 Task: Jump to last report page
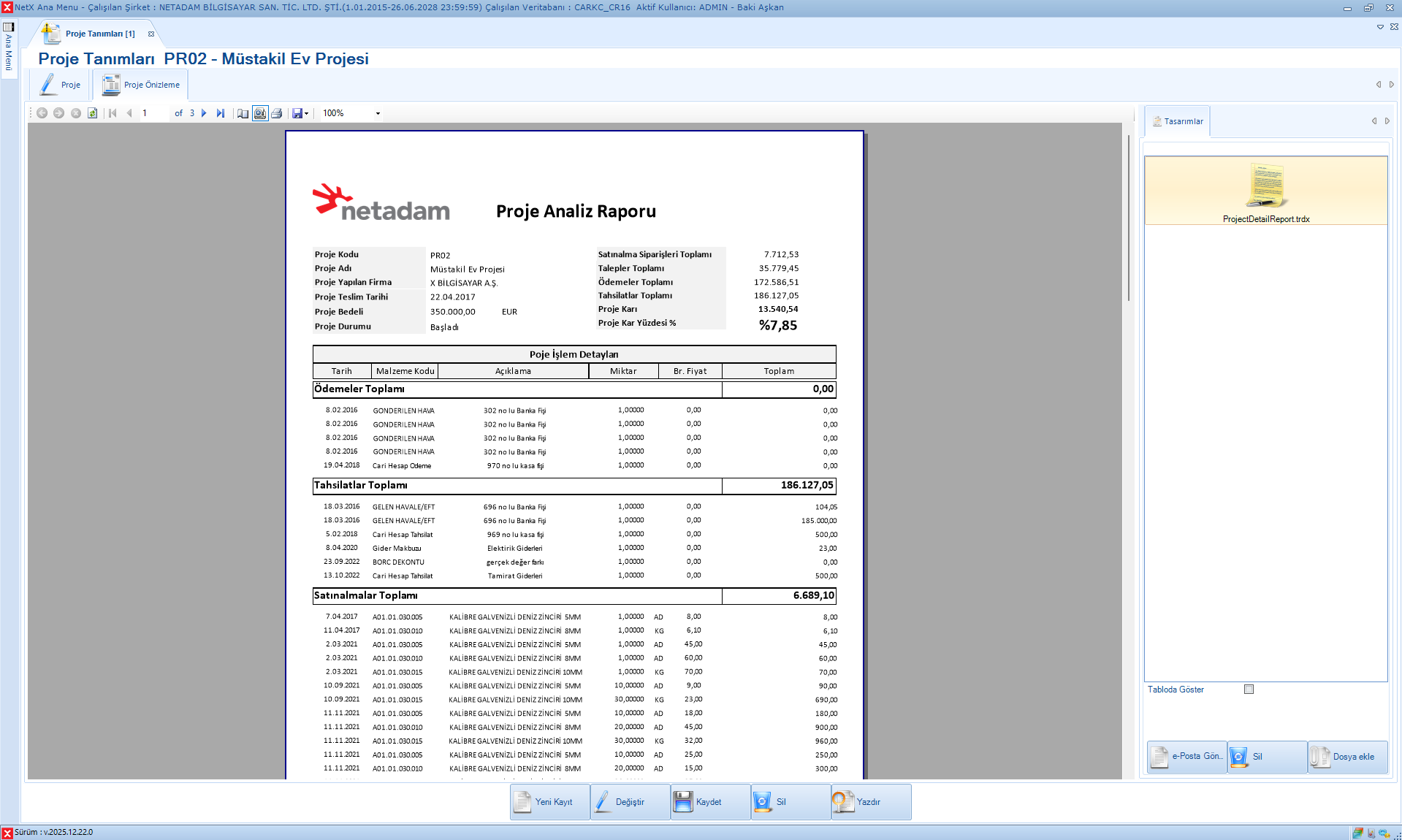point(221,113)
